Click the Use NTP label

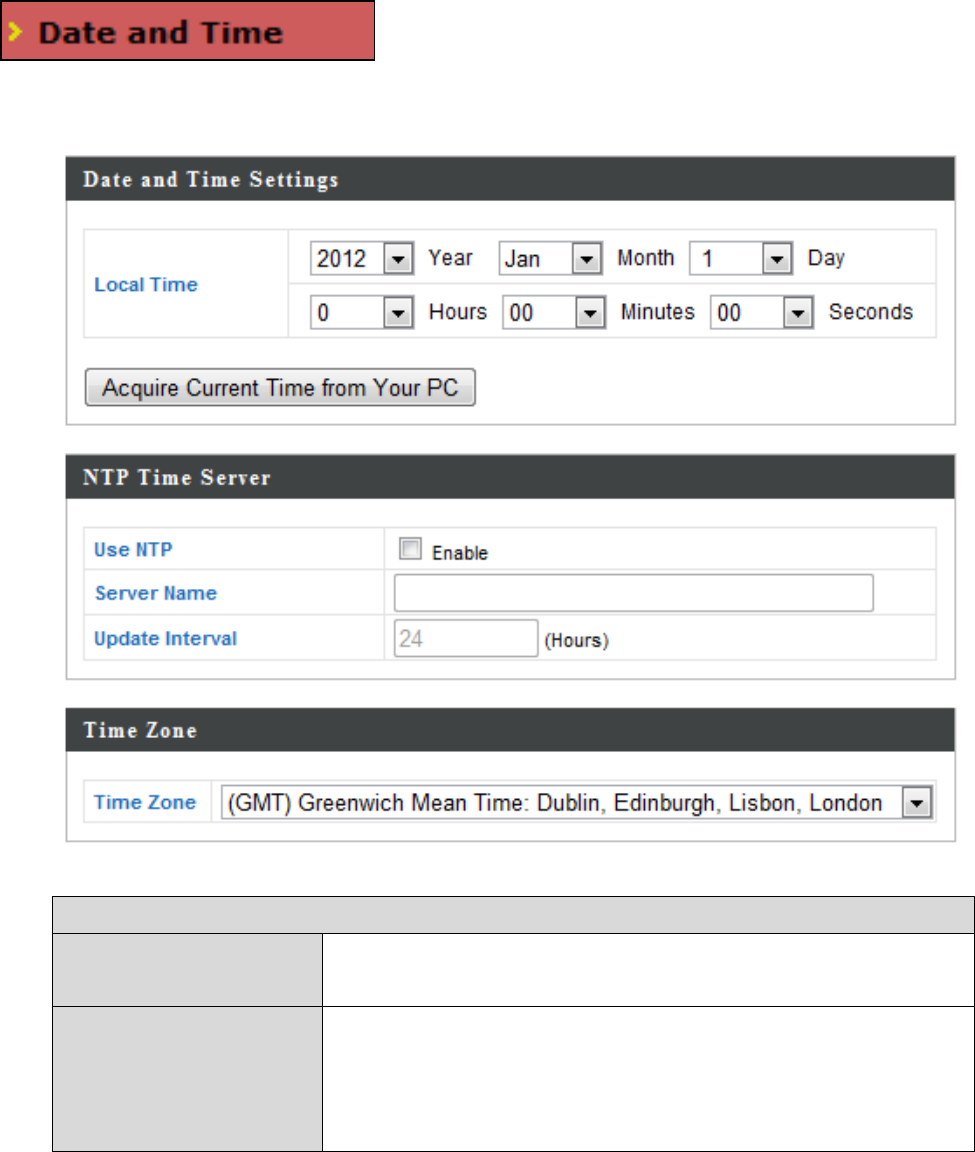click(133, 550)
